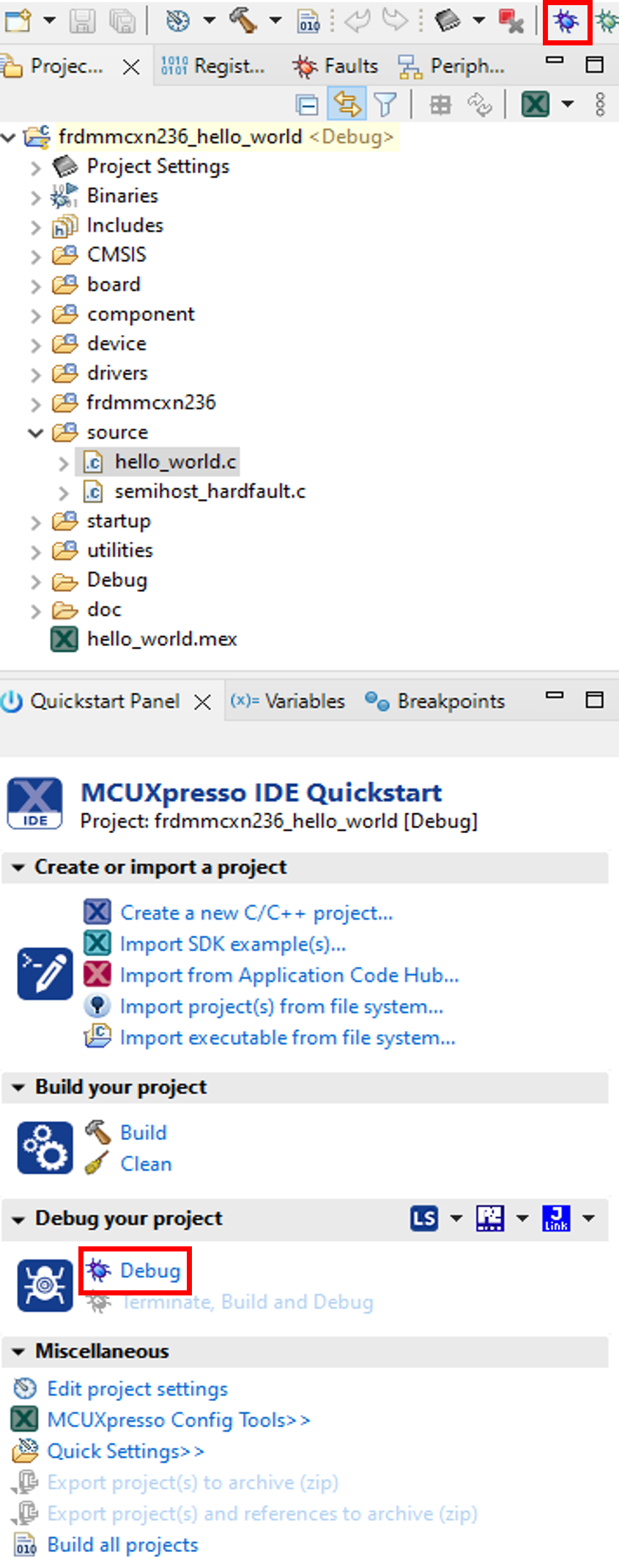The height and width of the screenshot is (1568, 619).
Task: Toggle Link with Editor button
Action: [x=346, y=105]
